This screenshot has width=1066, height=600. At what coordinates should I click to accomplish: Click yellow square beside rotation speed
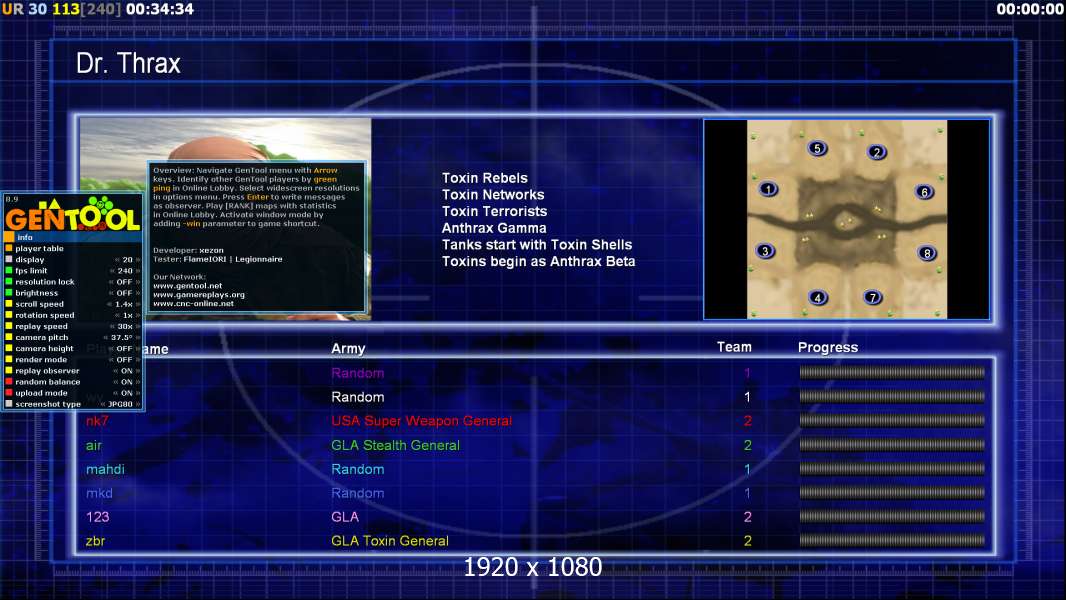(9, 315)
